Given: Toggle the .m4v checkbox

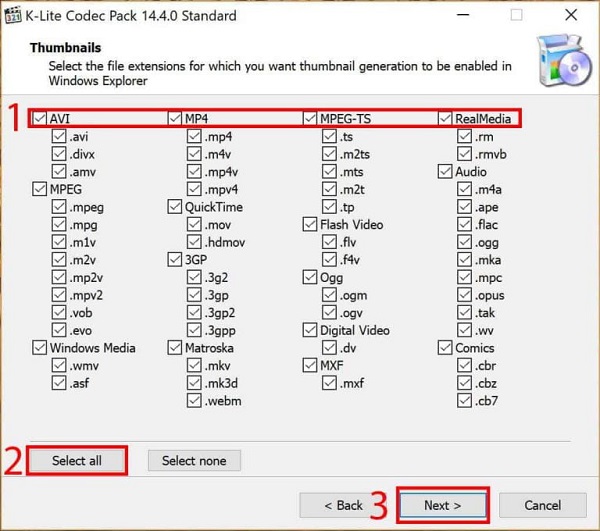Looking at the screenshot, I should 194,154.
